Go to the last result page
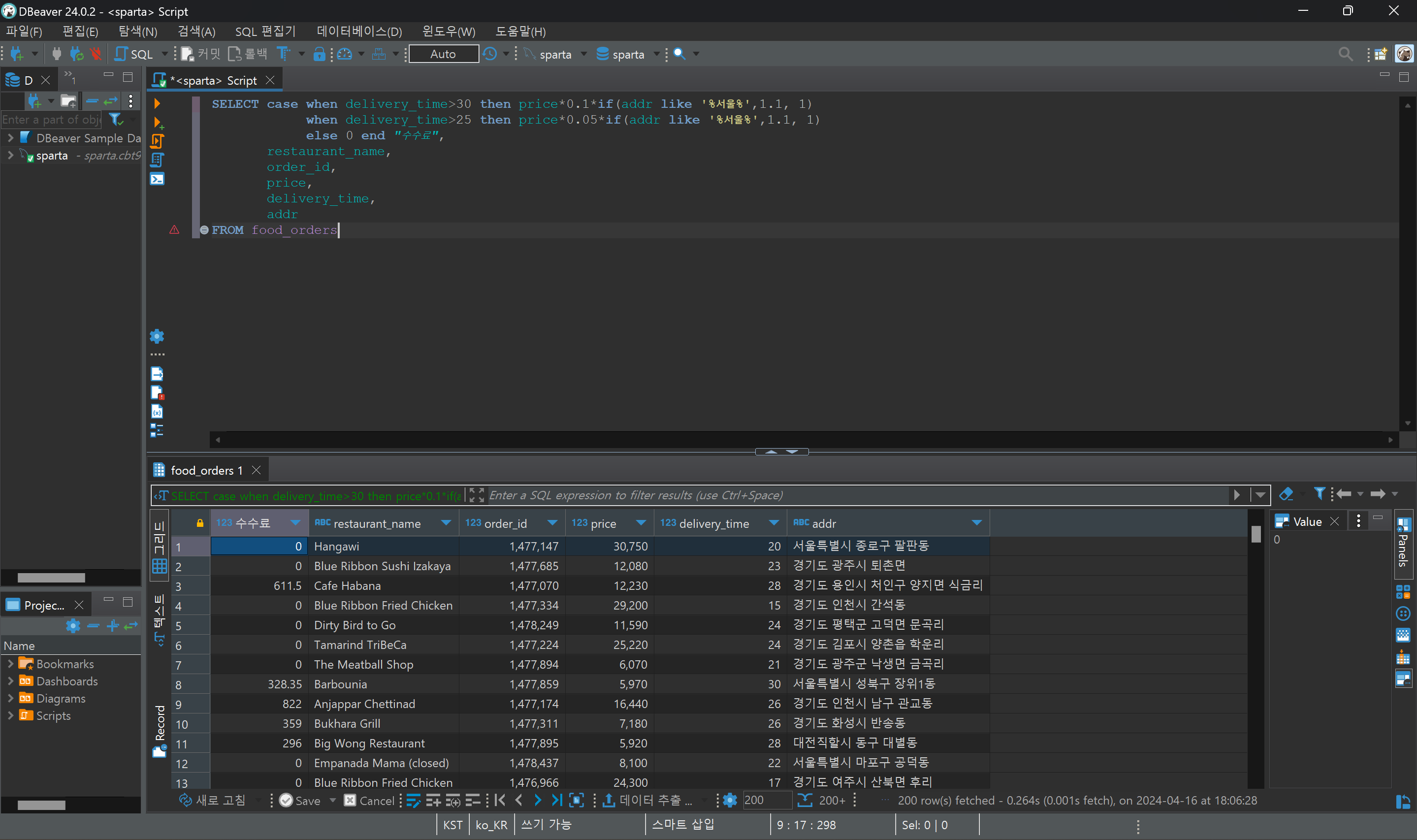This screenshot has width=1417, height=840. [557, 801]
